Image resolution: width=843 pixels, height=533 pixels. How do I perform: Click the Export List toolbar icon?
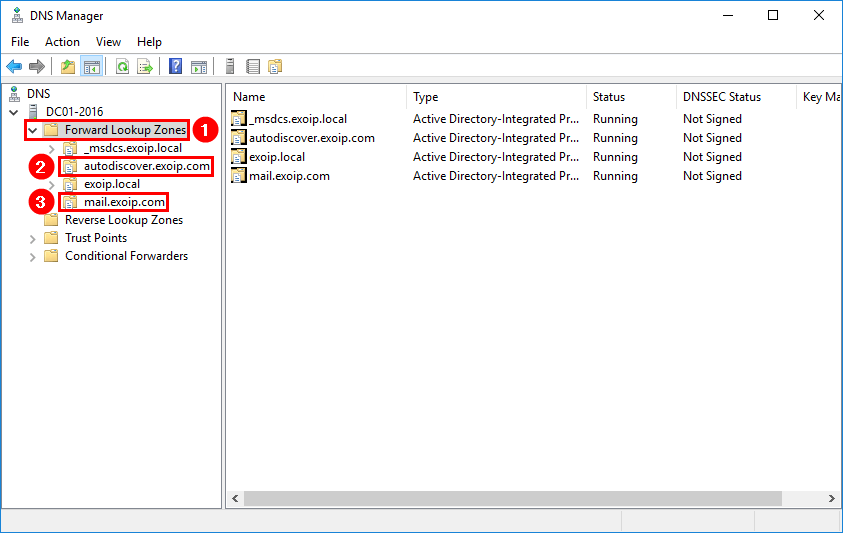(x=145, y=67)
